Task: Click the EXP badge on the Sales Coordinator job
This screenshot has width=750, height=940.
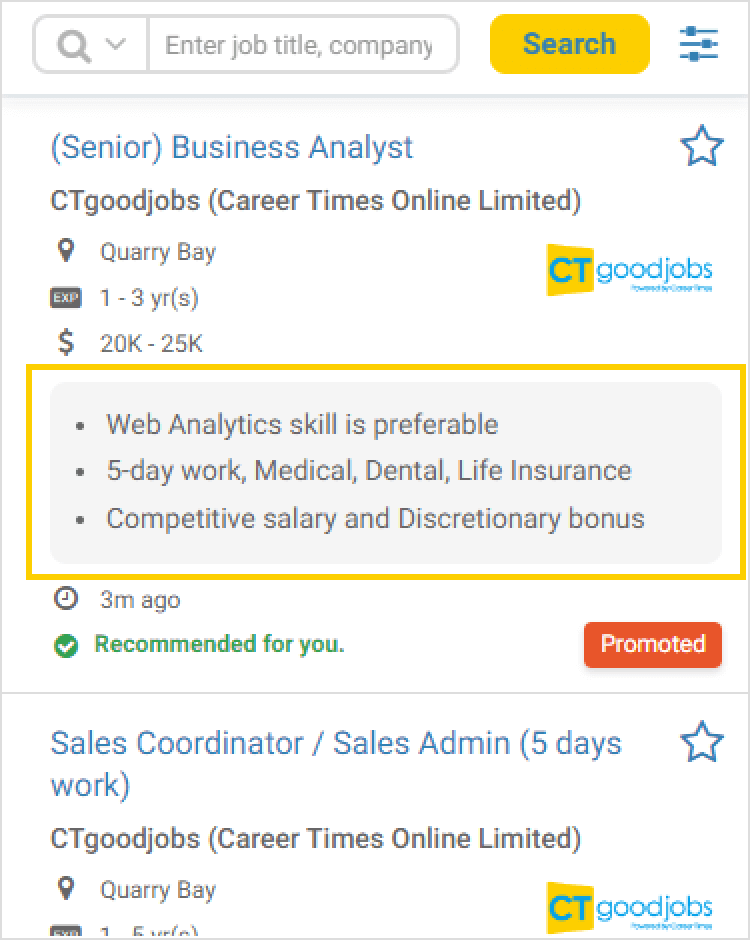Action: (65, 932)
